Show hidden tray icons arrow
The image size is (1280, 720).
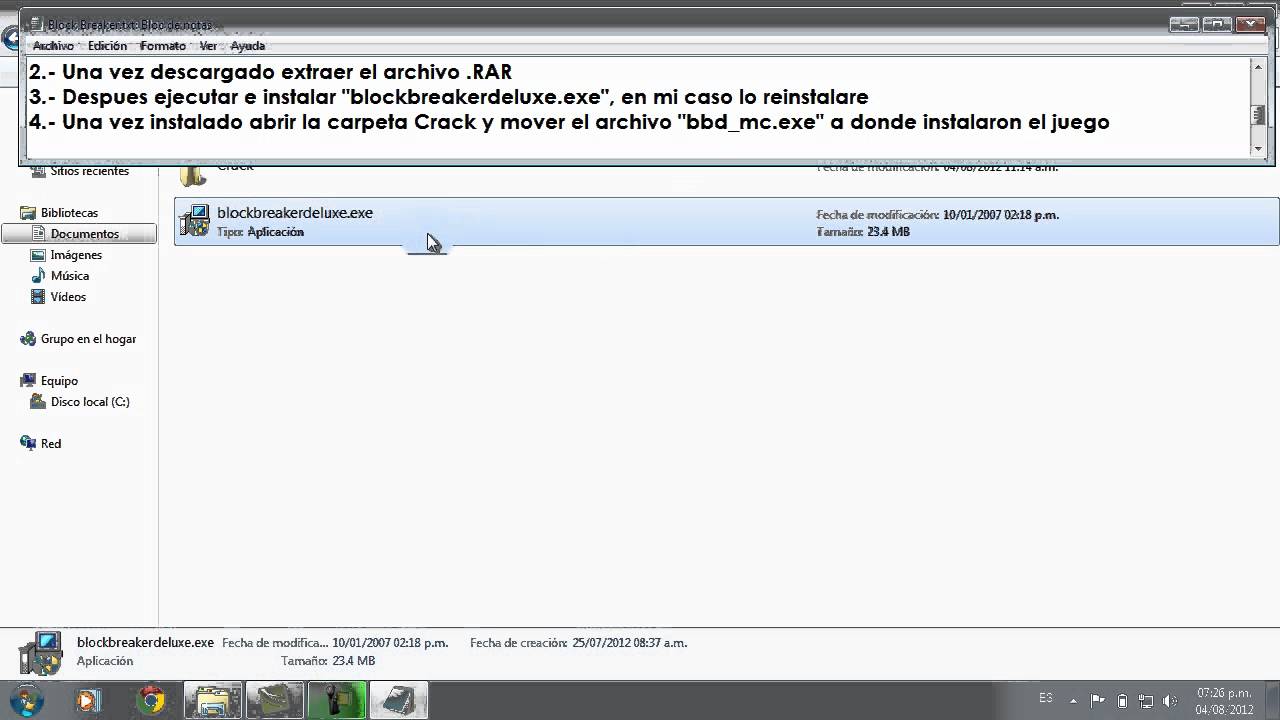pyautogui.click(x=1075, y=700)
